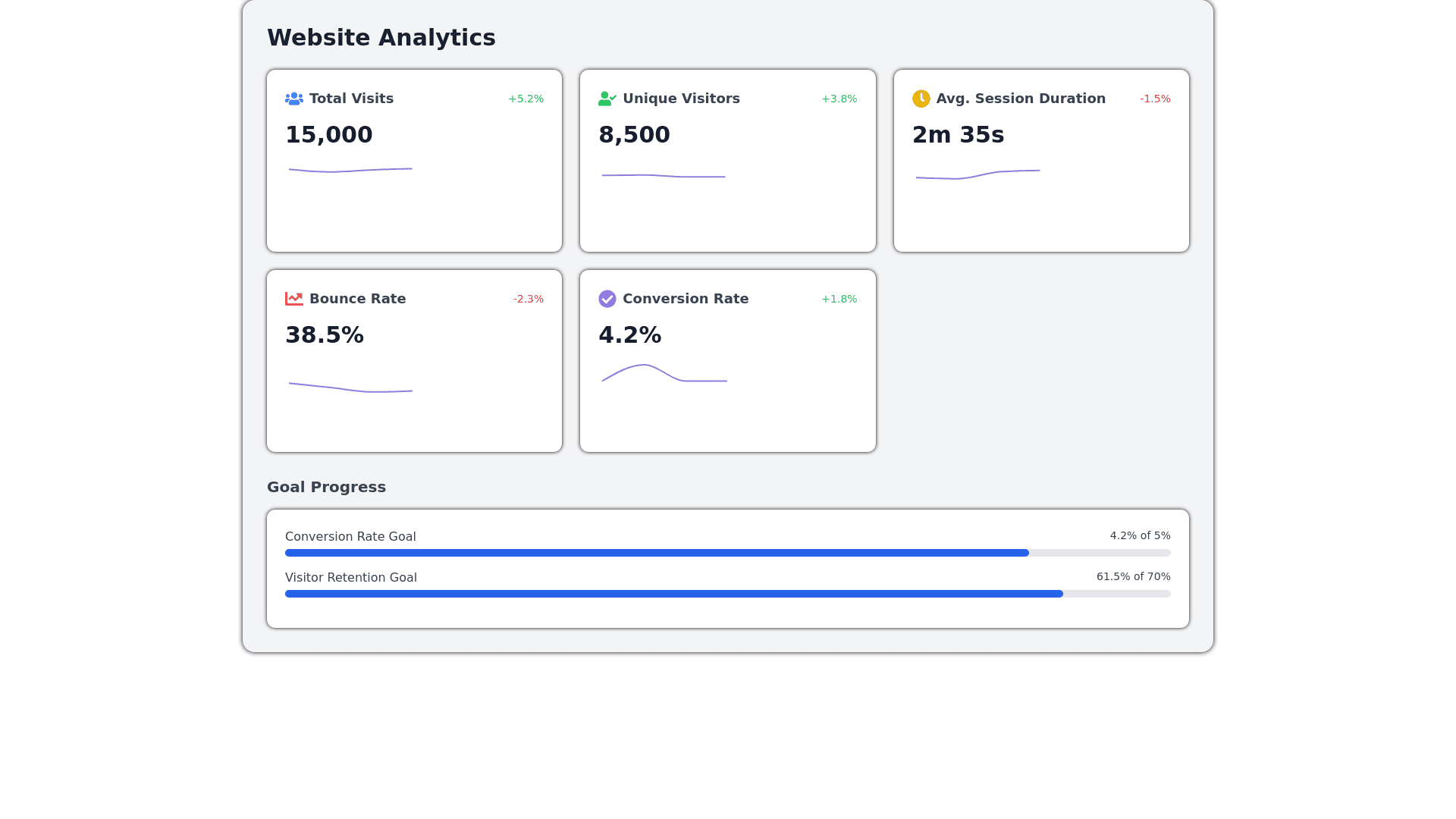Click the +5.2% change badge
Image resolution: width=1456 pixels, height=819 pixels.
pos(526,99)
